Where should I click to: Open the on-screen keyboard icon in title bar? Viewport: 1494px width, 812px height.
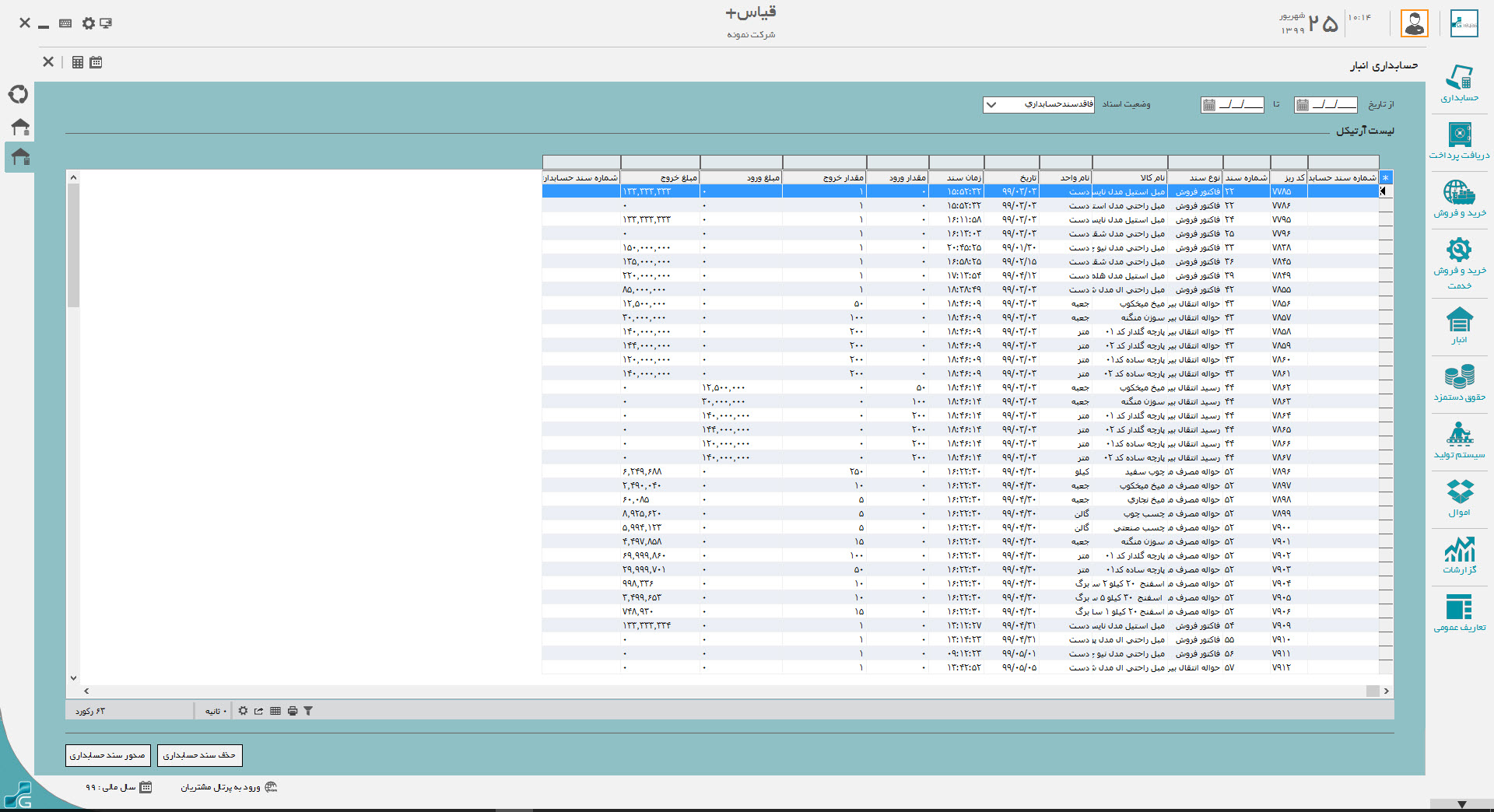pyautogui.click(x=65, y=23)
